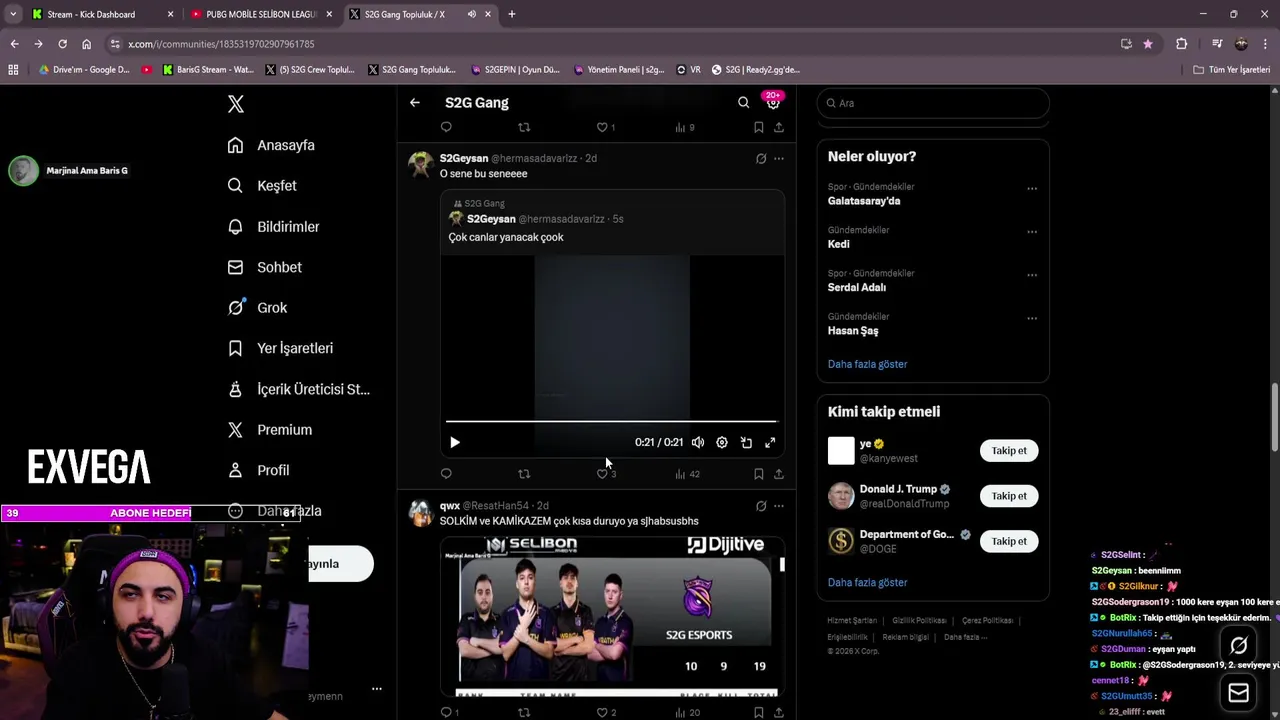1280x720 pixels.
Task: Open Premium page
Action: tap(270, 430)
